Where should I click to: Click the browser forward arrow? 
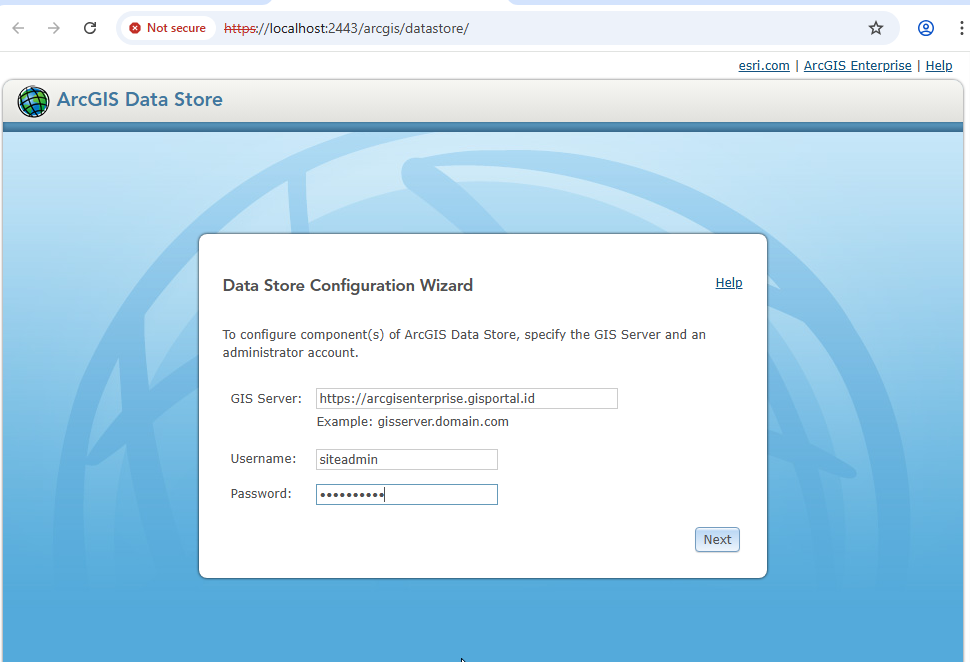[54, 28]
